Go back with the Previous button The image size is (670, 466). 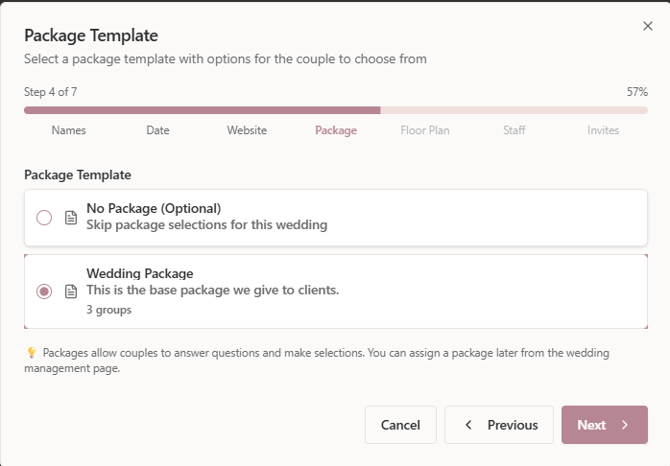click(x=499, y=425)
